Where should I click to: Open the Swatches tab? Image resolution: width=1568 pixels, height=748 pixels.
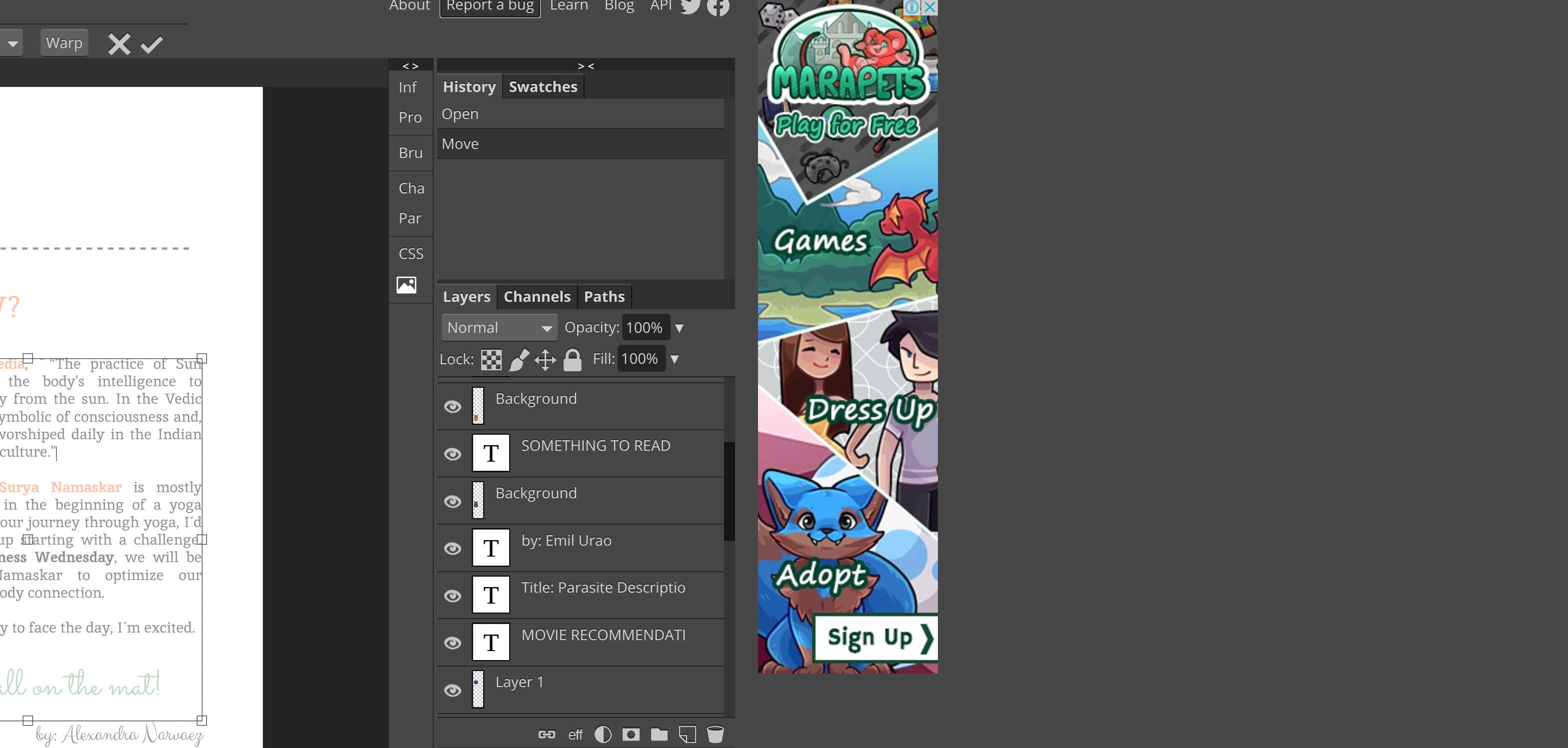[543, 86]
